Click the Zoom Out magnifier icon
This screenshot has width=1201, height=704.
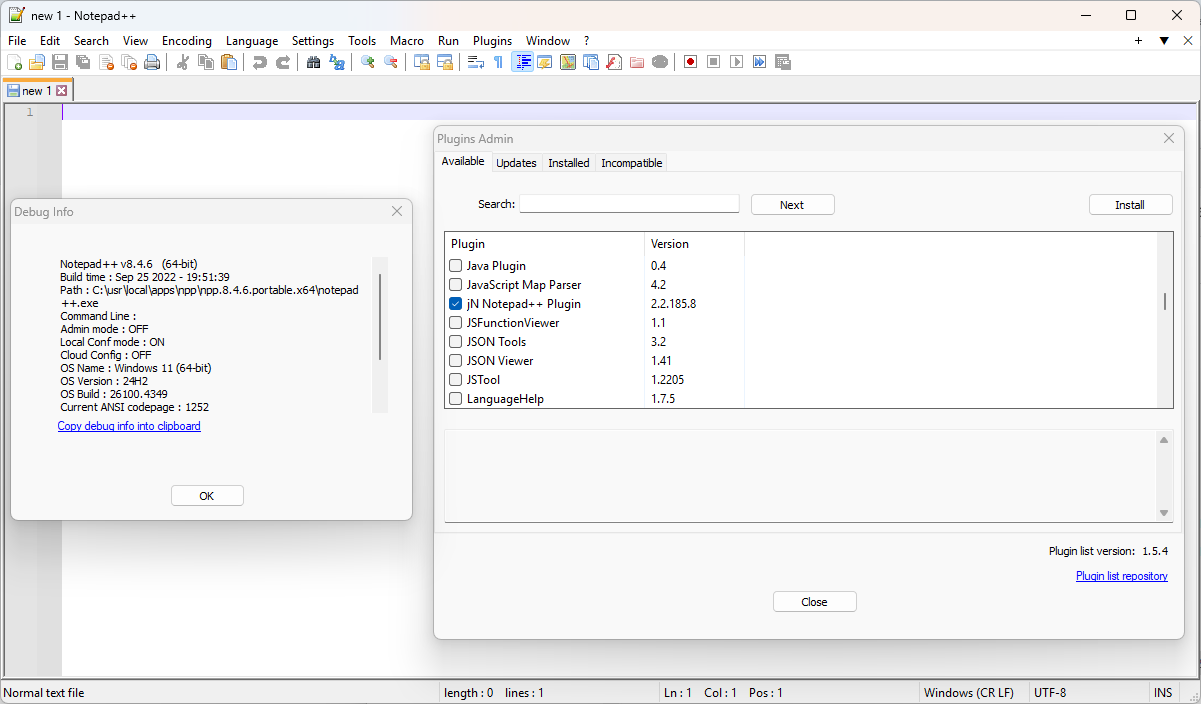tap(391, 62)
